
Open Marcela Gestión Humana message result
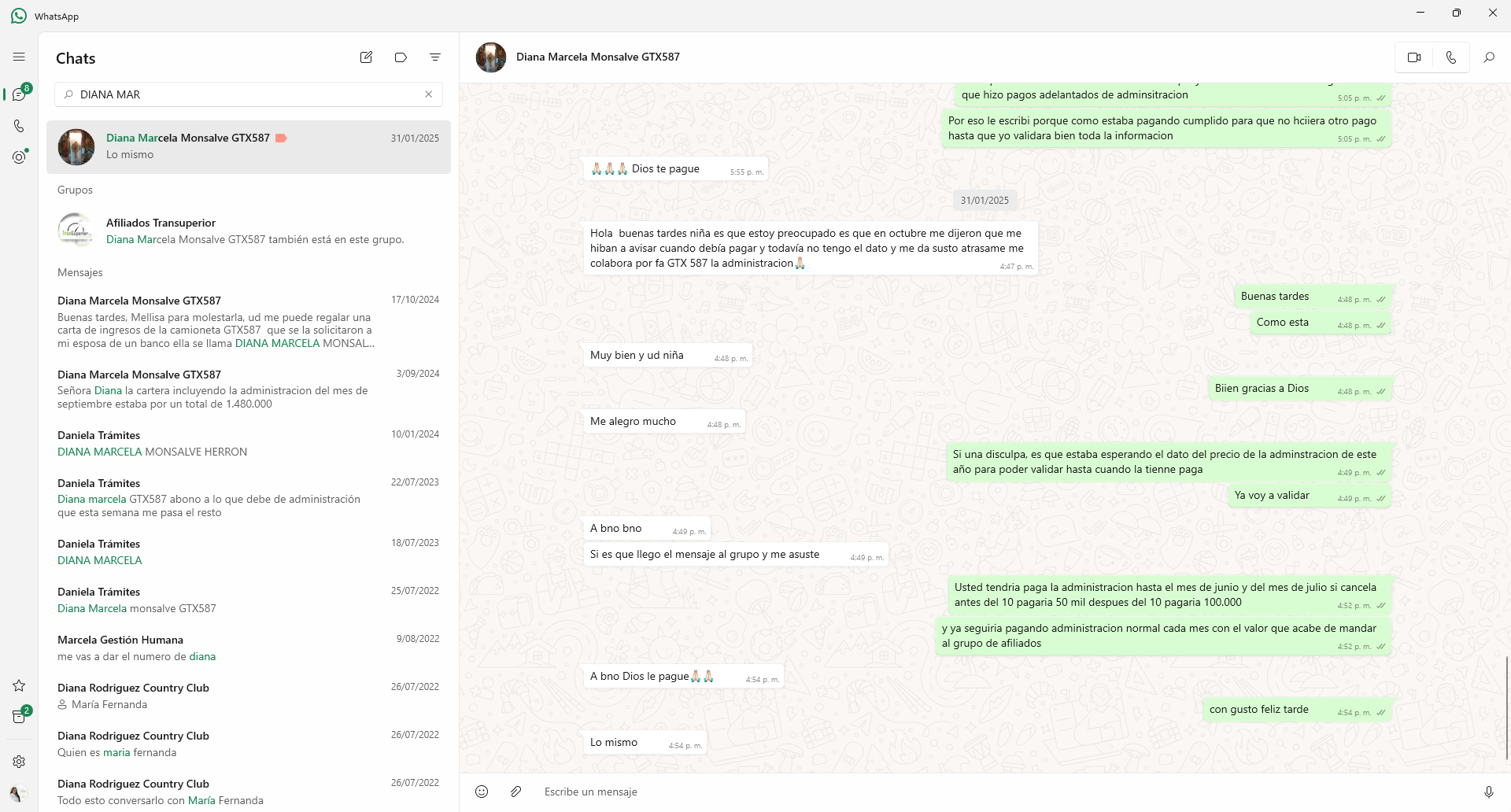pos(248,648)
